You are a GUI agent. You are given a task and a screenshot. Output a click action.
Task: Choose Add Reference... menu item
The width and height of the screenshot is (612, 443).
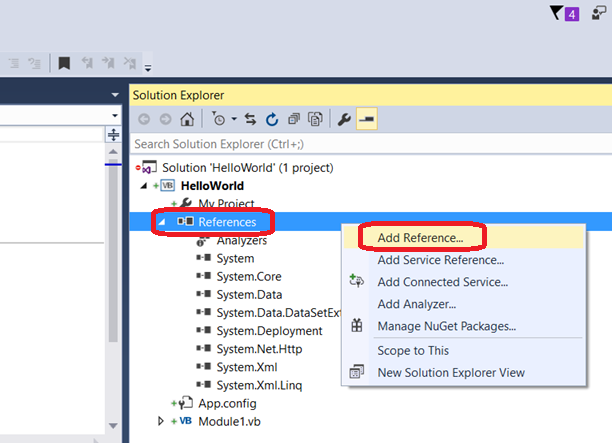(464, 238)
